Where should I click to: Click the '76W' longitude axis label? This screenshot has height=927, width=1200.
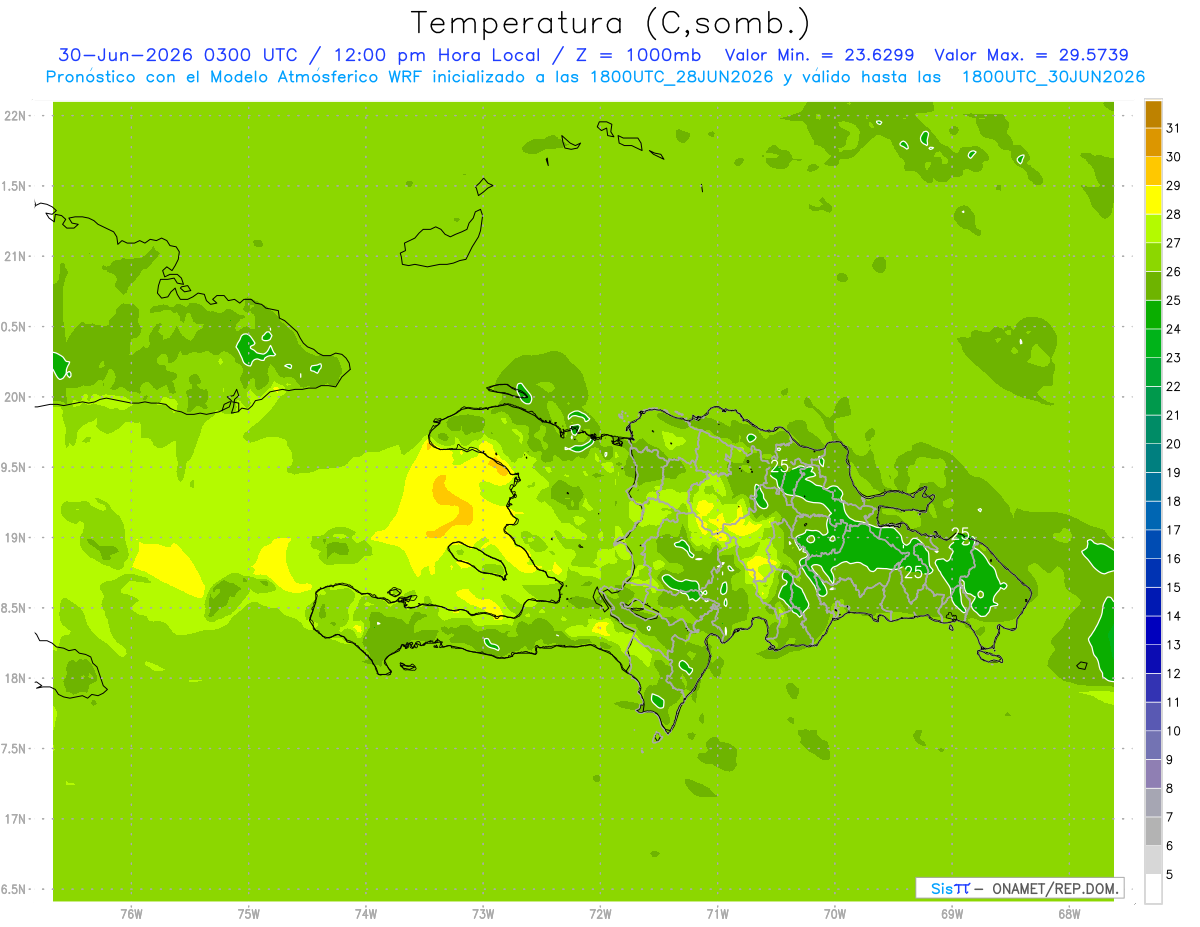tap(131, 914)
